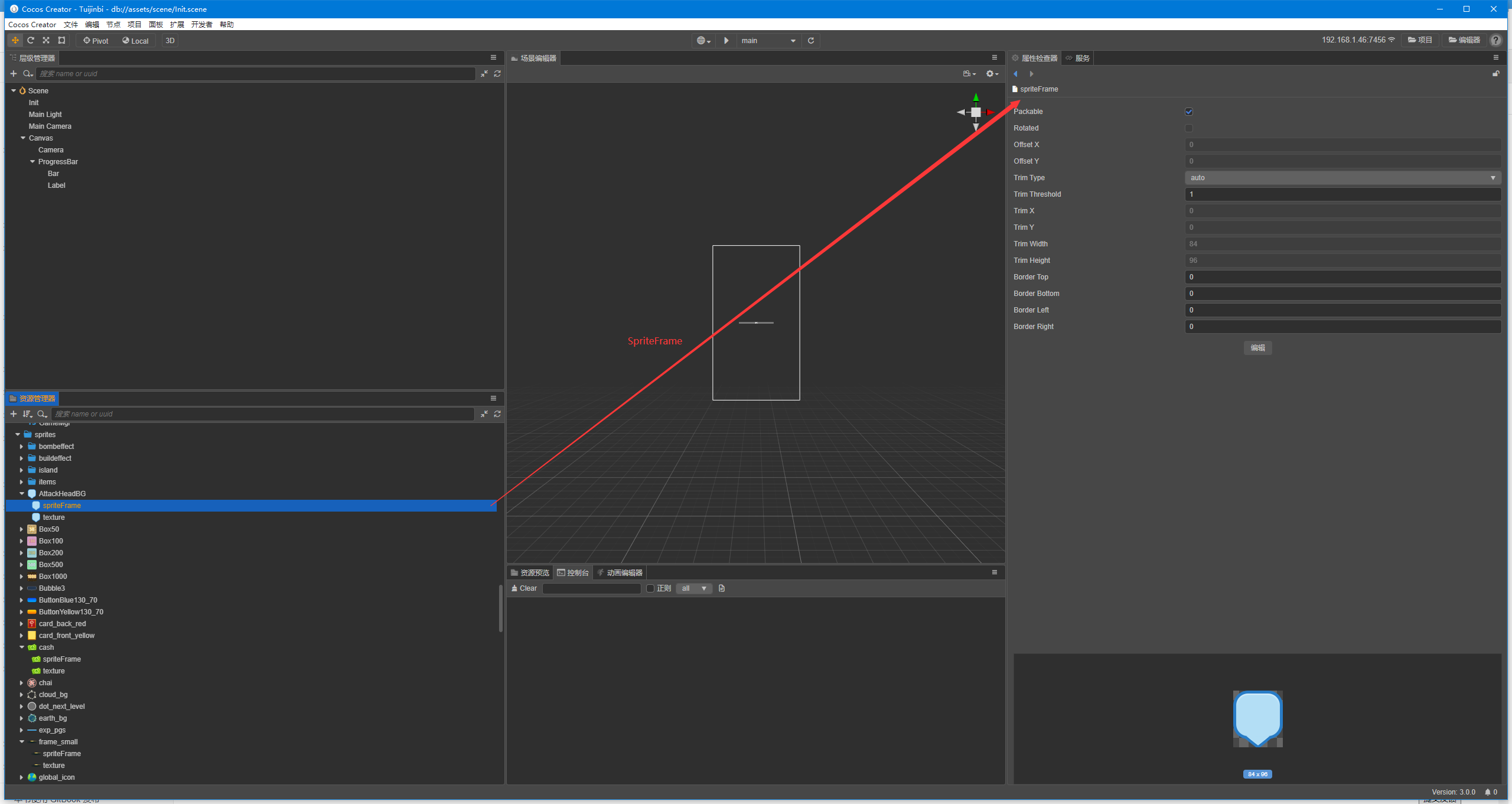The height and width of the screenshot is (804, 1512).
Task: Open the Trim Type dropdown
Action: point(1342,178)
